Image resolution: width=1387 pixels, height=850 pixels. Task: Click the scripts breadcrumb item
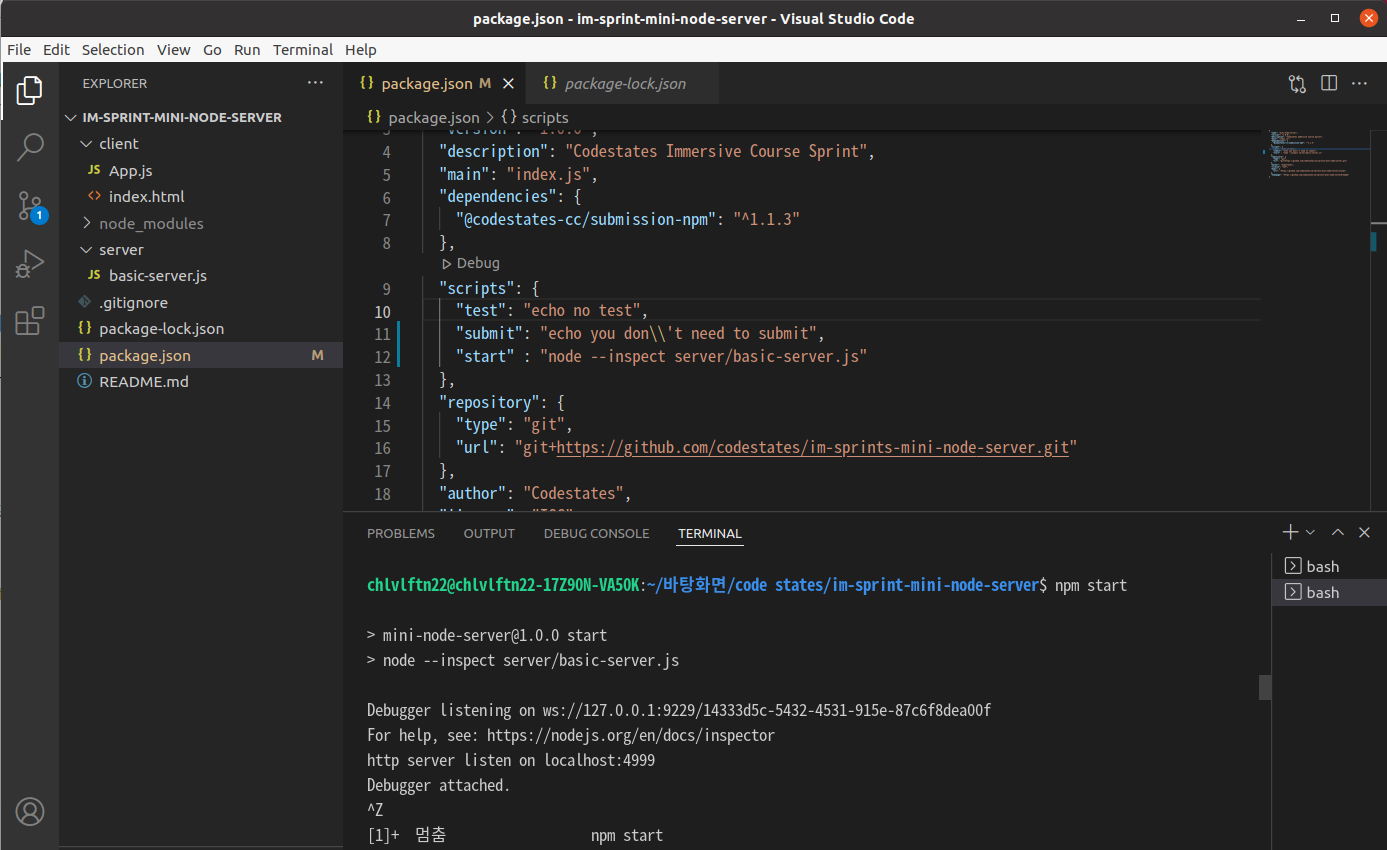click(x=535, y=117)
